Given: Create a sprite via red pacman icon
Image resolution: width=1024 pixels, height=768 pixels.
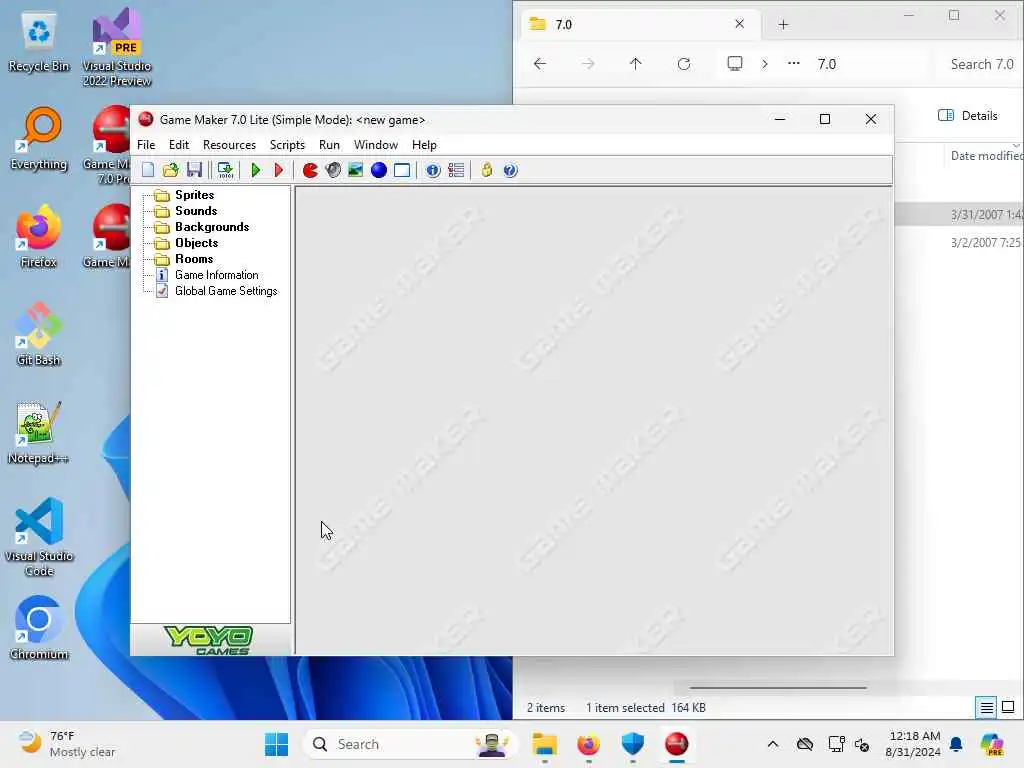Looking at the screenshot, I should [310, 170].
